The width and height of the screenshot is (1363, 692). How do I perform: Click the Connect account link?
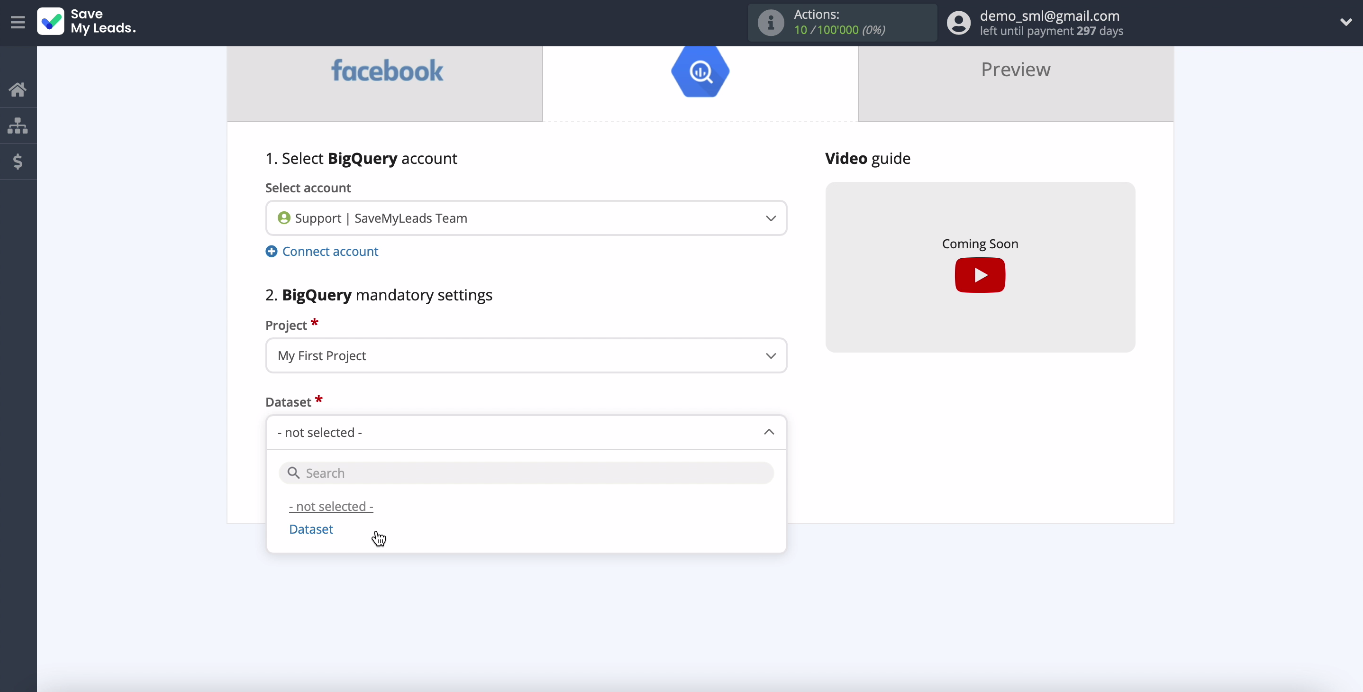click(330, 252)
